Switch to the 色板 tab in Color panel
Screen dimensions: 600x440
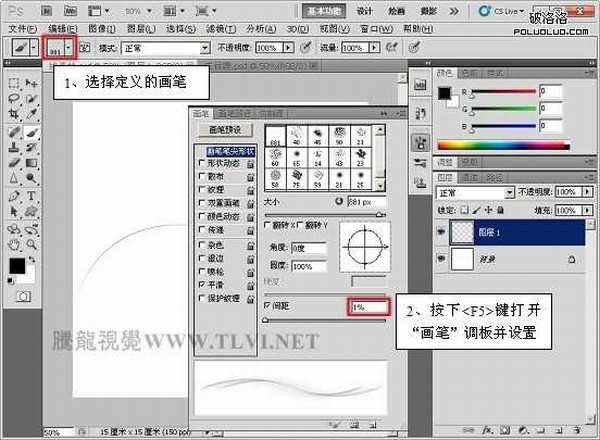click(x=470, y=73)
